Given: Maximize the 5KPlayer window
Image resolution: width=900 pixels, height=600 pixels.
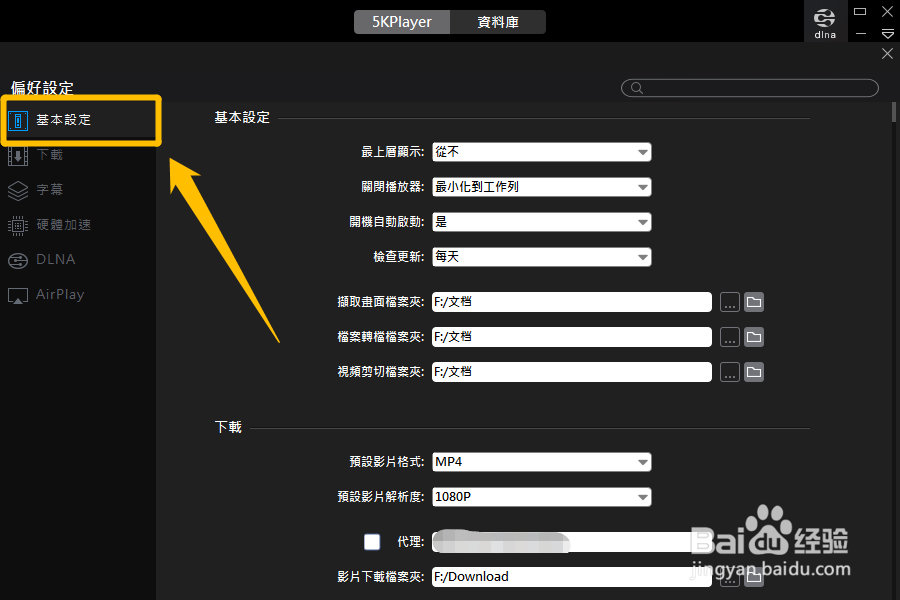Looking at the screenshot, I should click(x=860, y=11).
